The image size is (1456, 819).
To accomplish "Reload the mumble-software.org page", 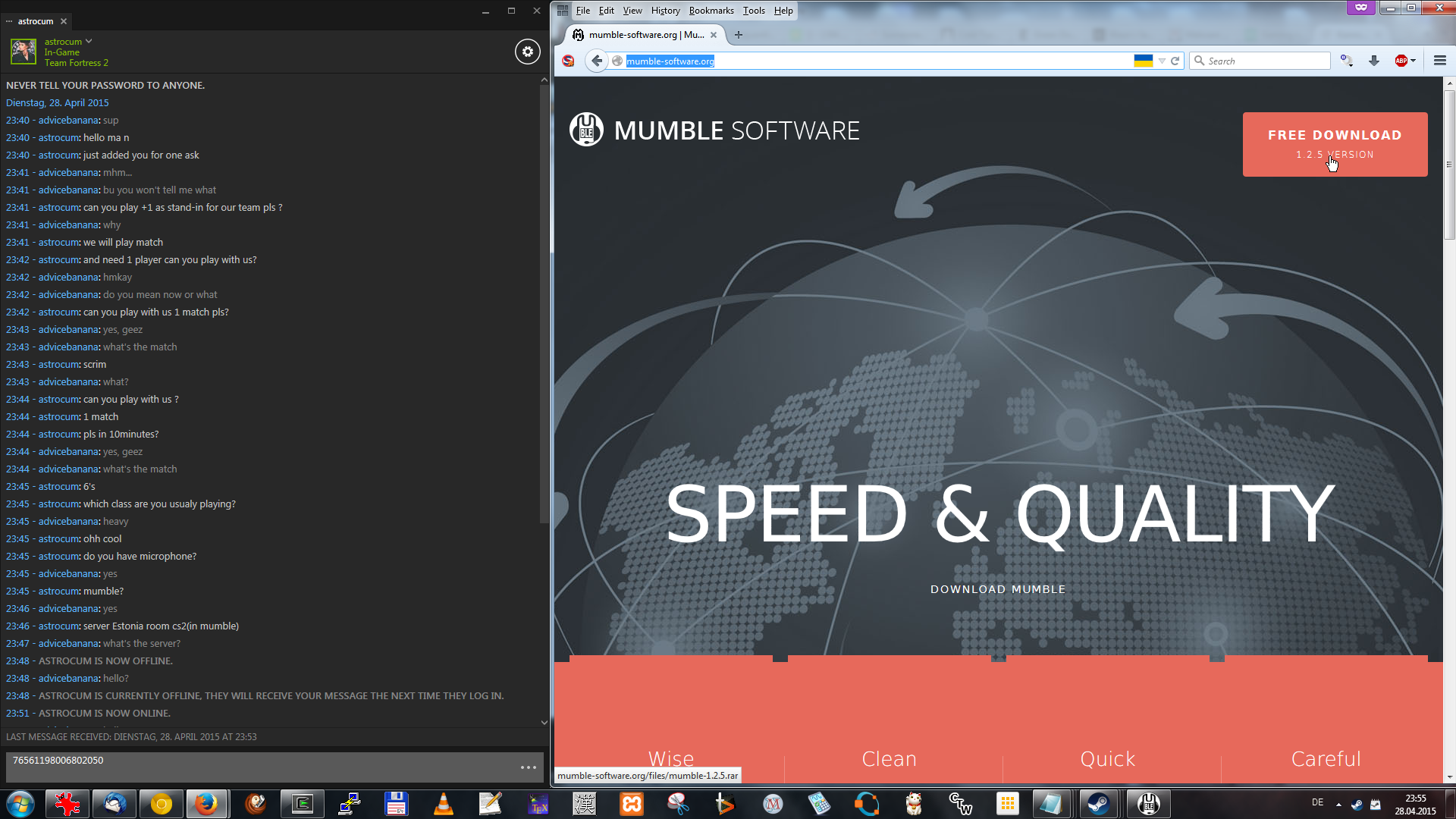I will [1175, 61].
